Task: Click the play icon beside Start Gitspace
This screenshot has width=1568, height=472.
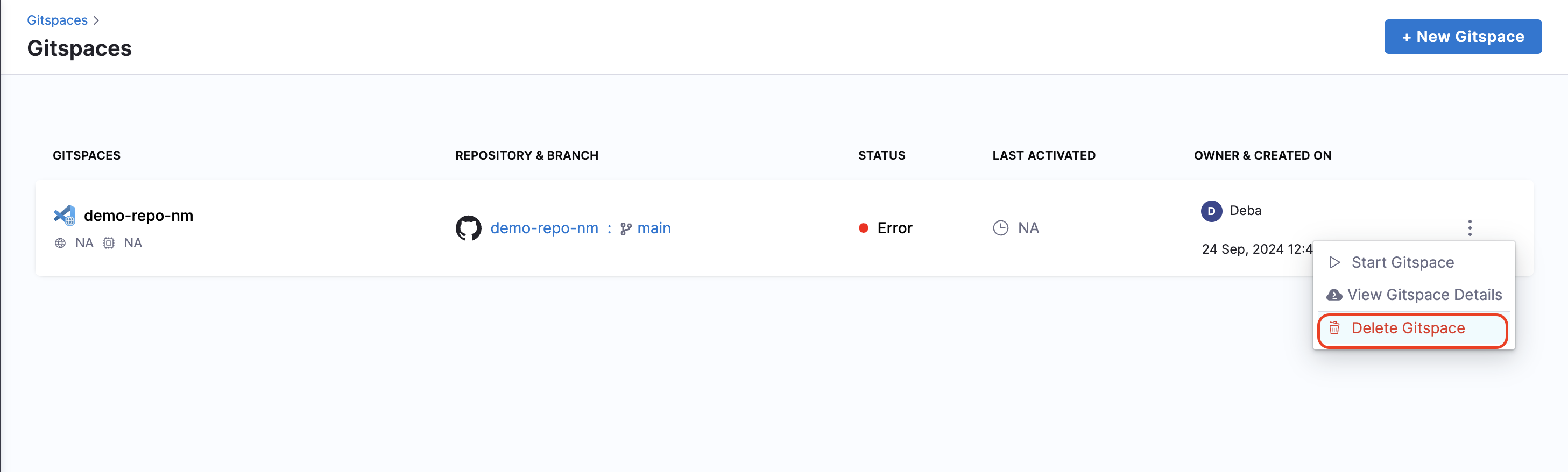Action: pyautogui.click(x=1334, y=263)
